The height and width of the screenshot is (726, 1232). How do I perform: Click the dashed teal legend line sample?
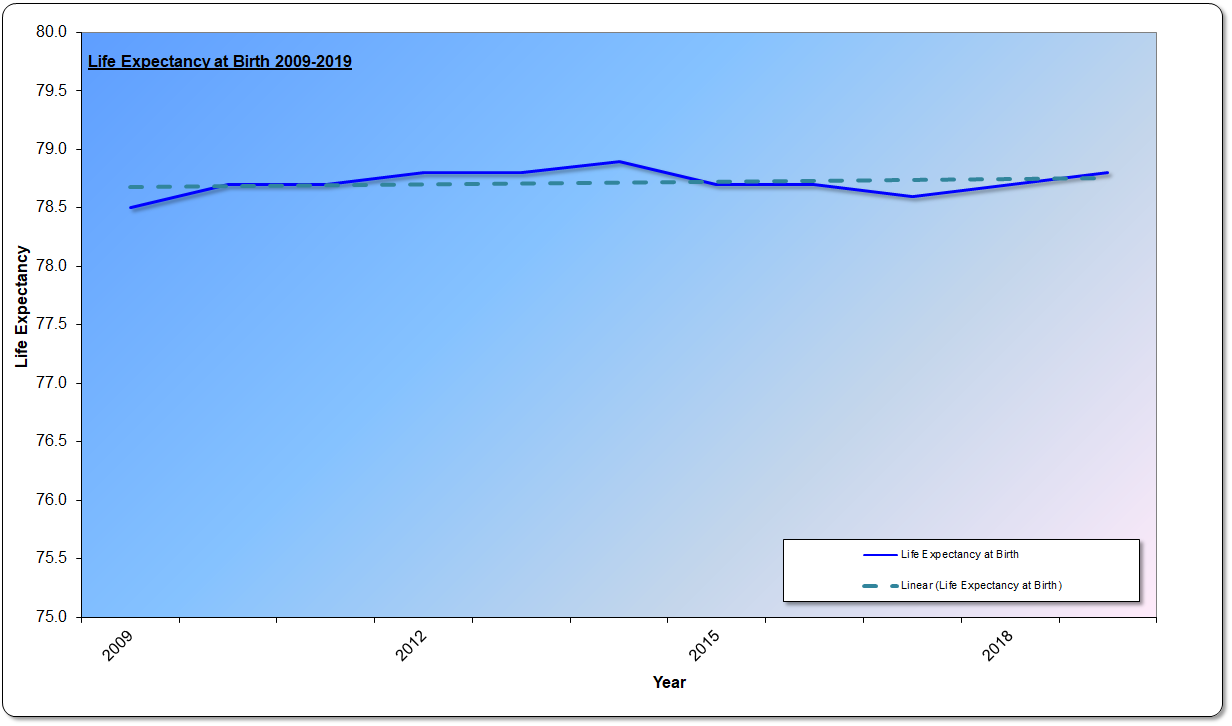pos(880,585)
